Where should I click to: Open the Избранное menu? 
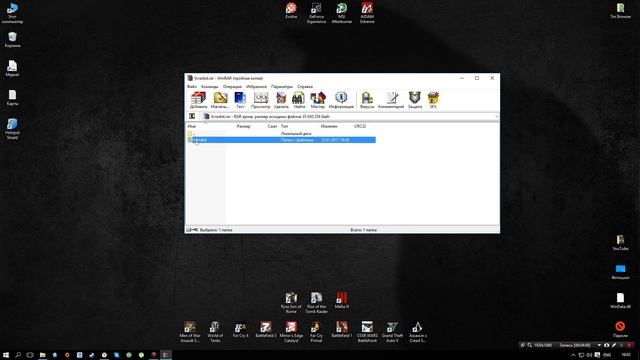pos(256,87)
